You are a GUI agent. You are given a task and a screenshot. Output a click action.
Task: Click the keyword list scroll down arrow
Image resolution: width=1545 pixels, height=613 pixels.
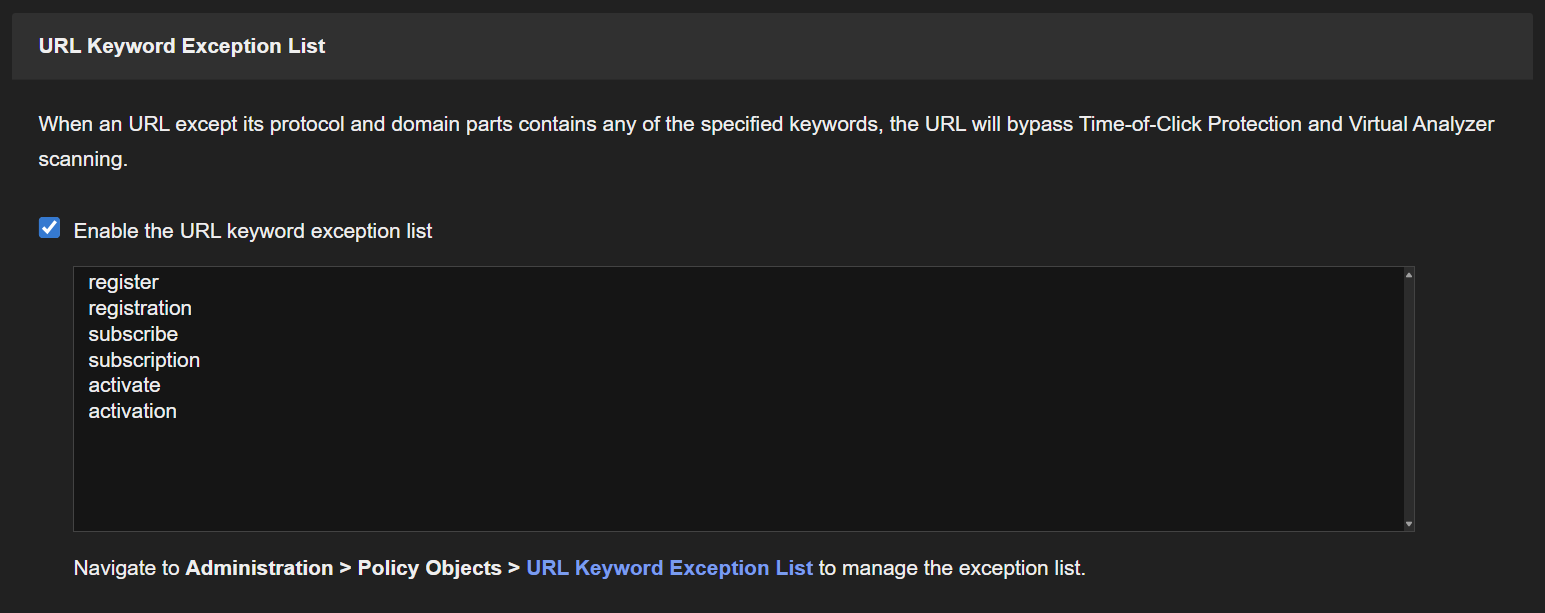(x=1408, y=523)
